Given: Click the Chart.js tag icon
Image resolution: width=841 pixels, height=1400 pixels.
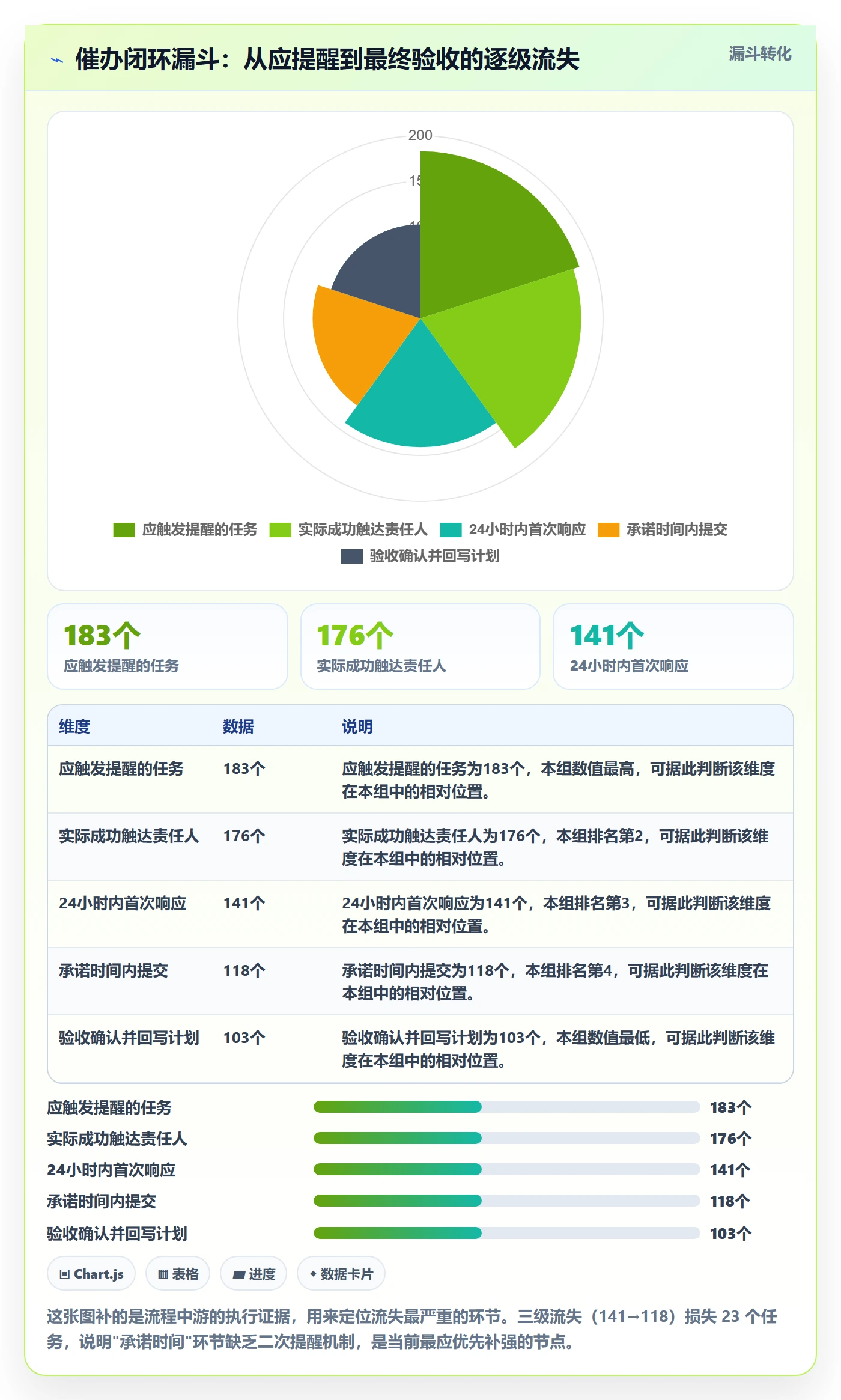Looking at the screenshot, I should tap(65, 1274).
